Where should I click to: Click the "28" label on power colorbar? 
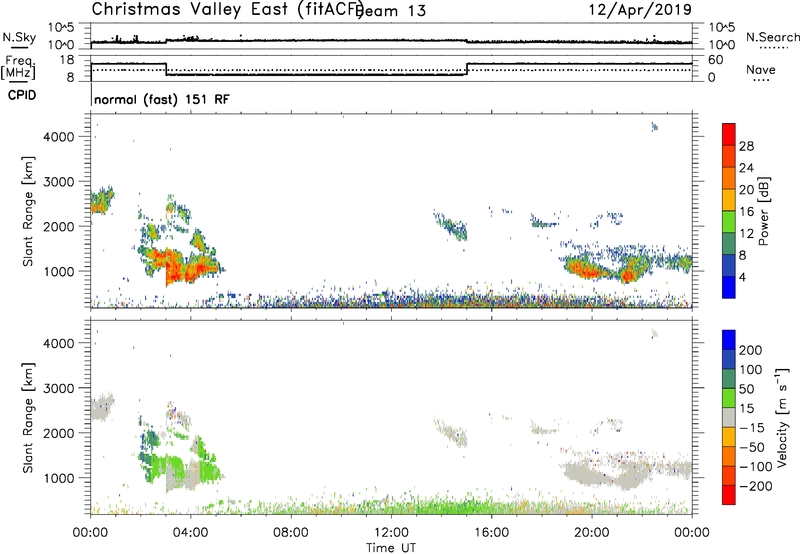point(746,146)
